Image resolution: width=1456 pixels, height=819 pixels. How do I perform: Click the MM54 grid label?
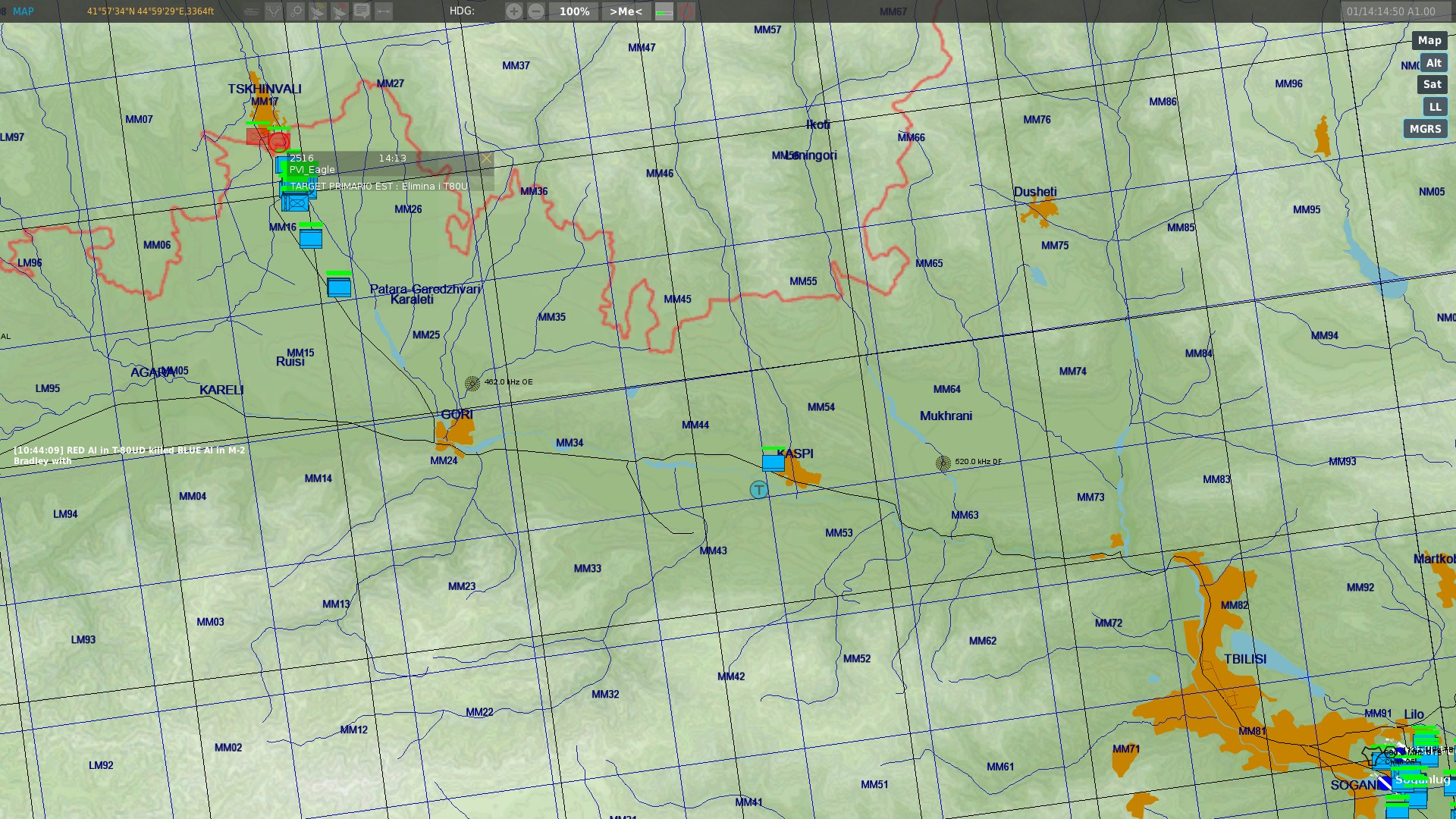click(x=821, y=407)
